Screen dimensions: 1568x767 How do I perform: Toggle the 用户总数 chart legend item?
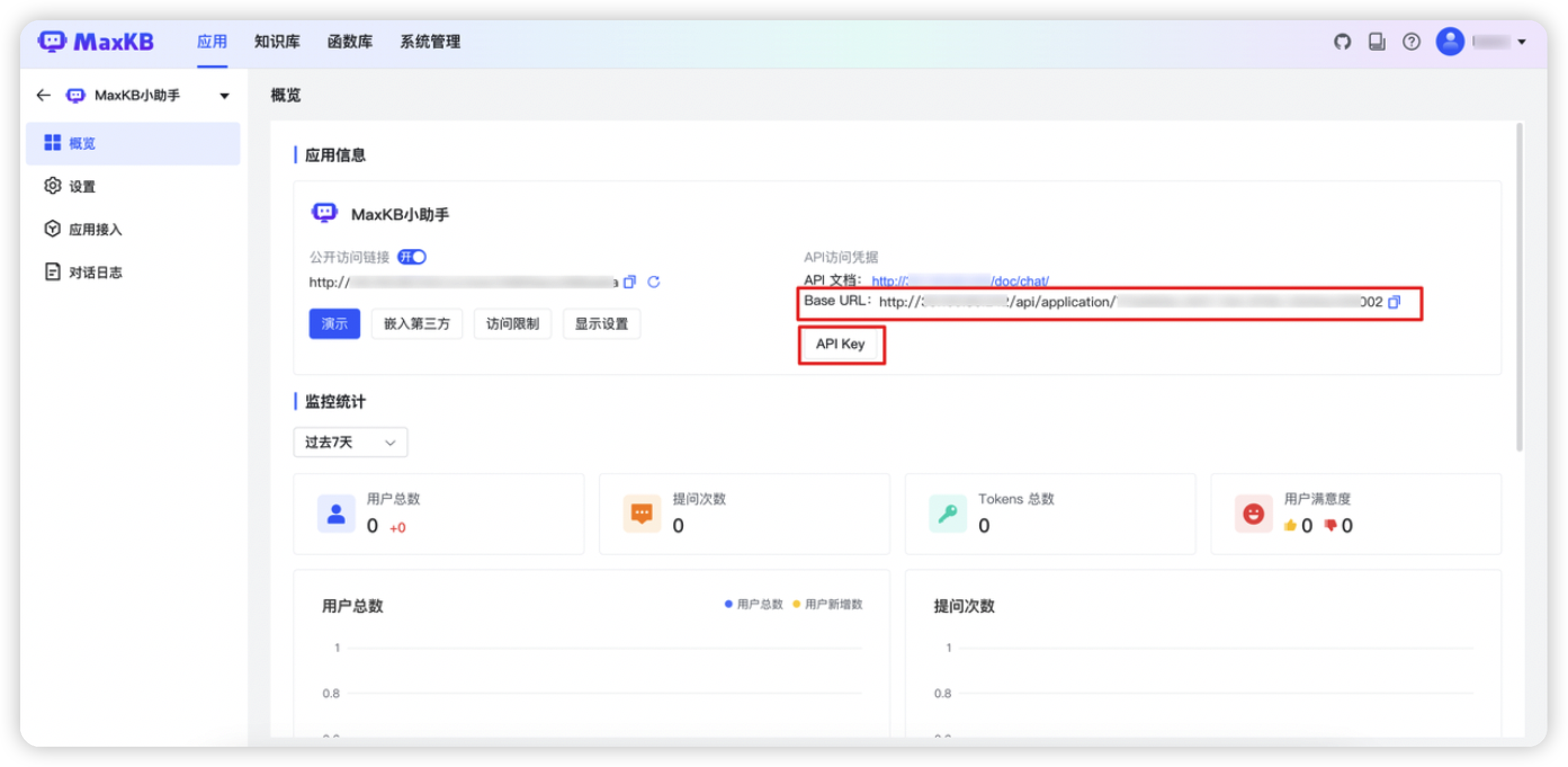[754, 604]
